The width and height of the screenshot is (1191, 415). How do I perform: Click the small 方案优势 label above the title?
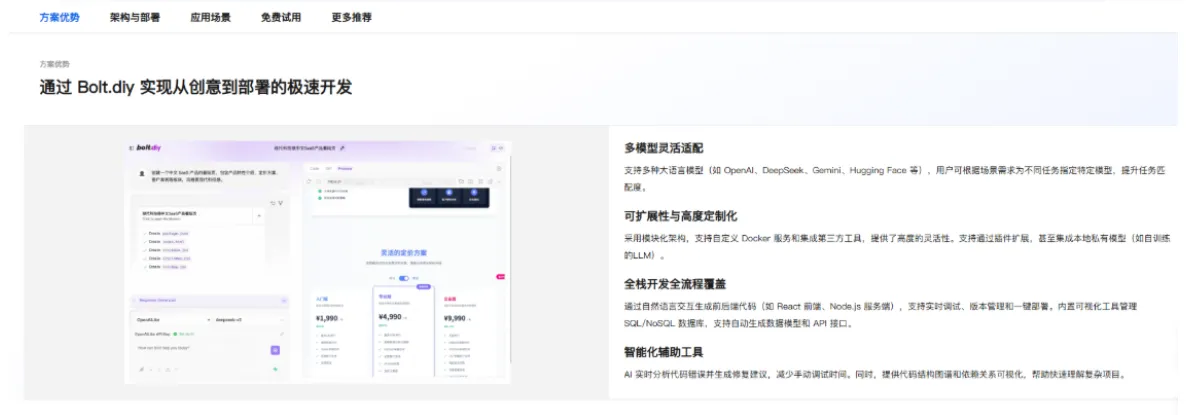[x=55, y=64]
